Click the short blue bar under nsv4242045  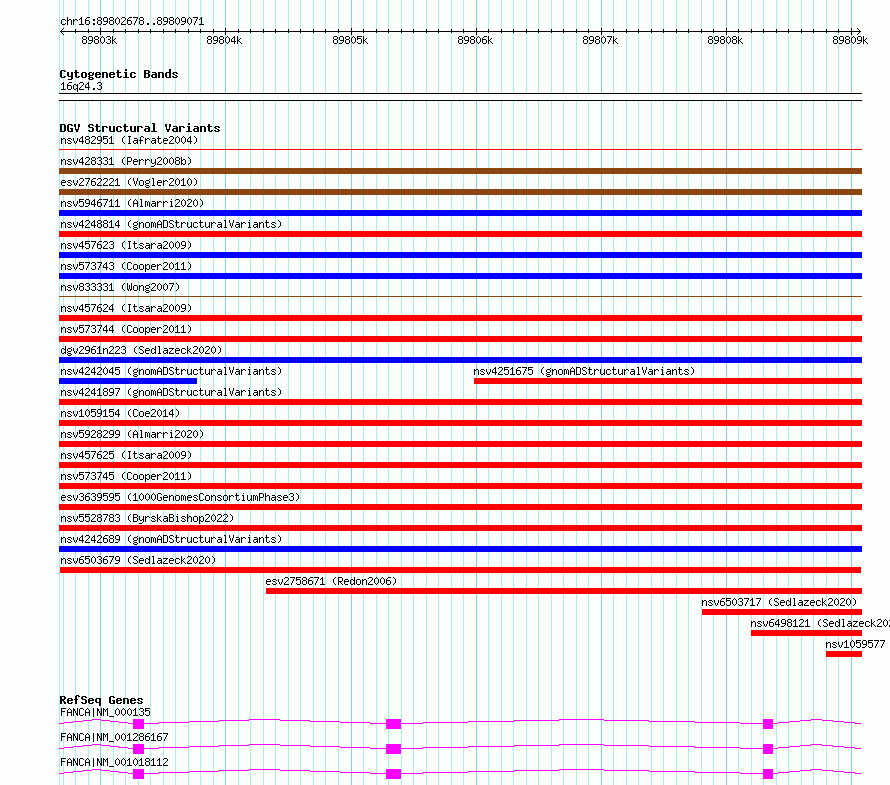click(x=128, y=381)
